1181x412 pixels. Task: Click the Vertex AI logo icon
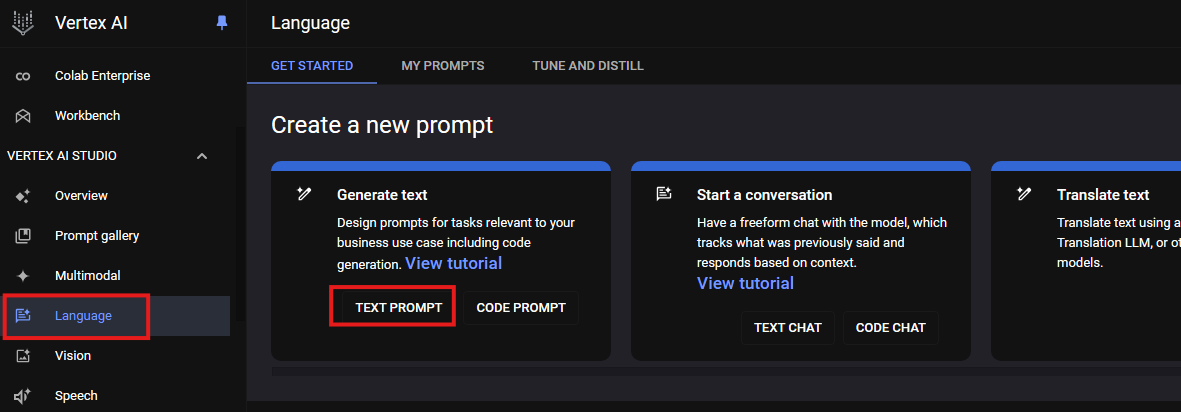pyautogui.click(x=23, y=23)
